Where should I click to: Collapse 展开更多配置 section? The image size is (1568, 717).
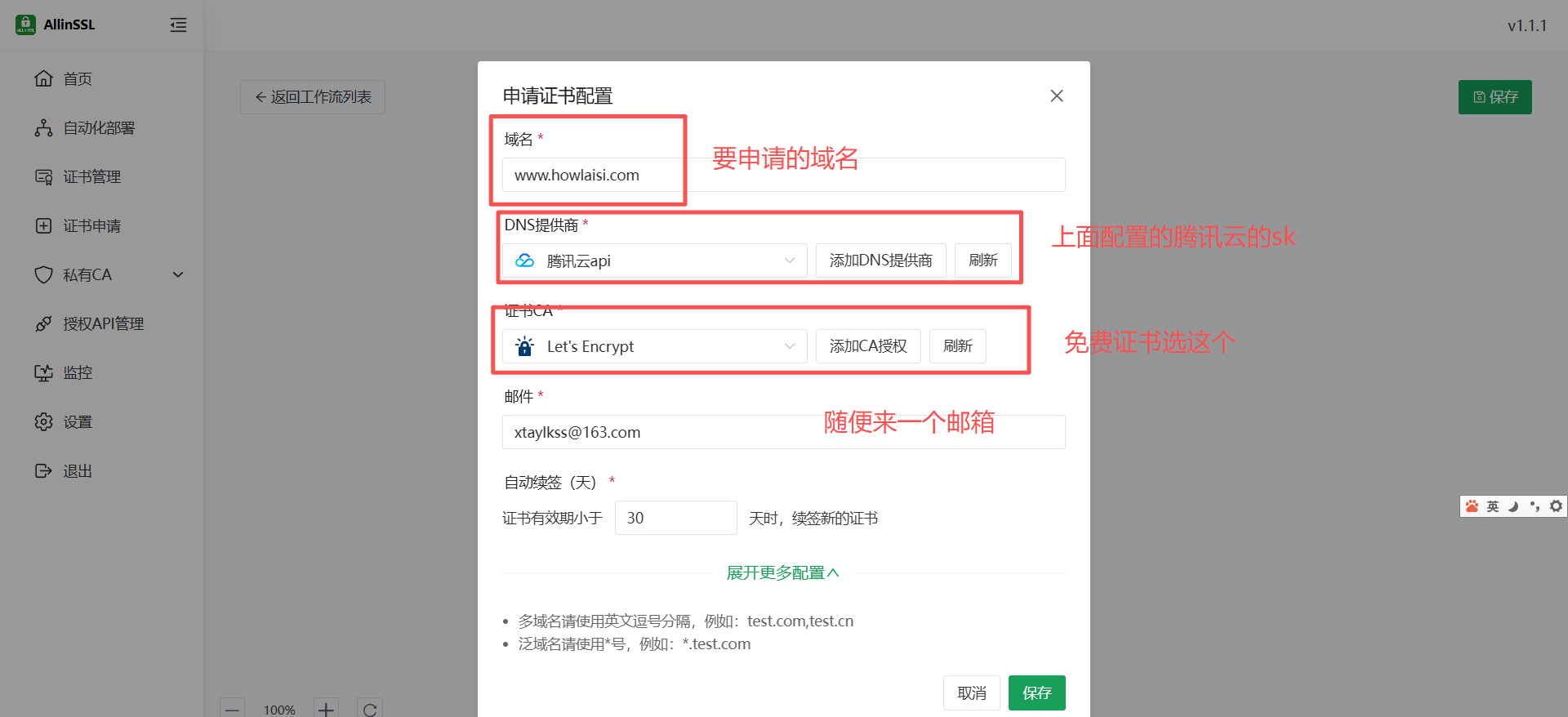(x=782, y=572)
